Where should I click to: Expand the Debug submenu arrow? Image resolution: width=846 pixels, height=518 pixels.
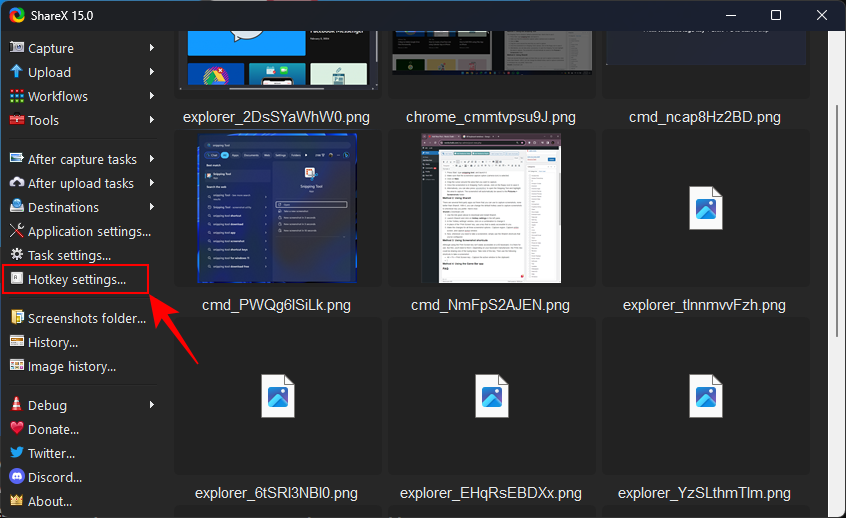(152, 405)
